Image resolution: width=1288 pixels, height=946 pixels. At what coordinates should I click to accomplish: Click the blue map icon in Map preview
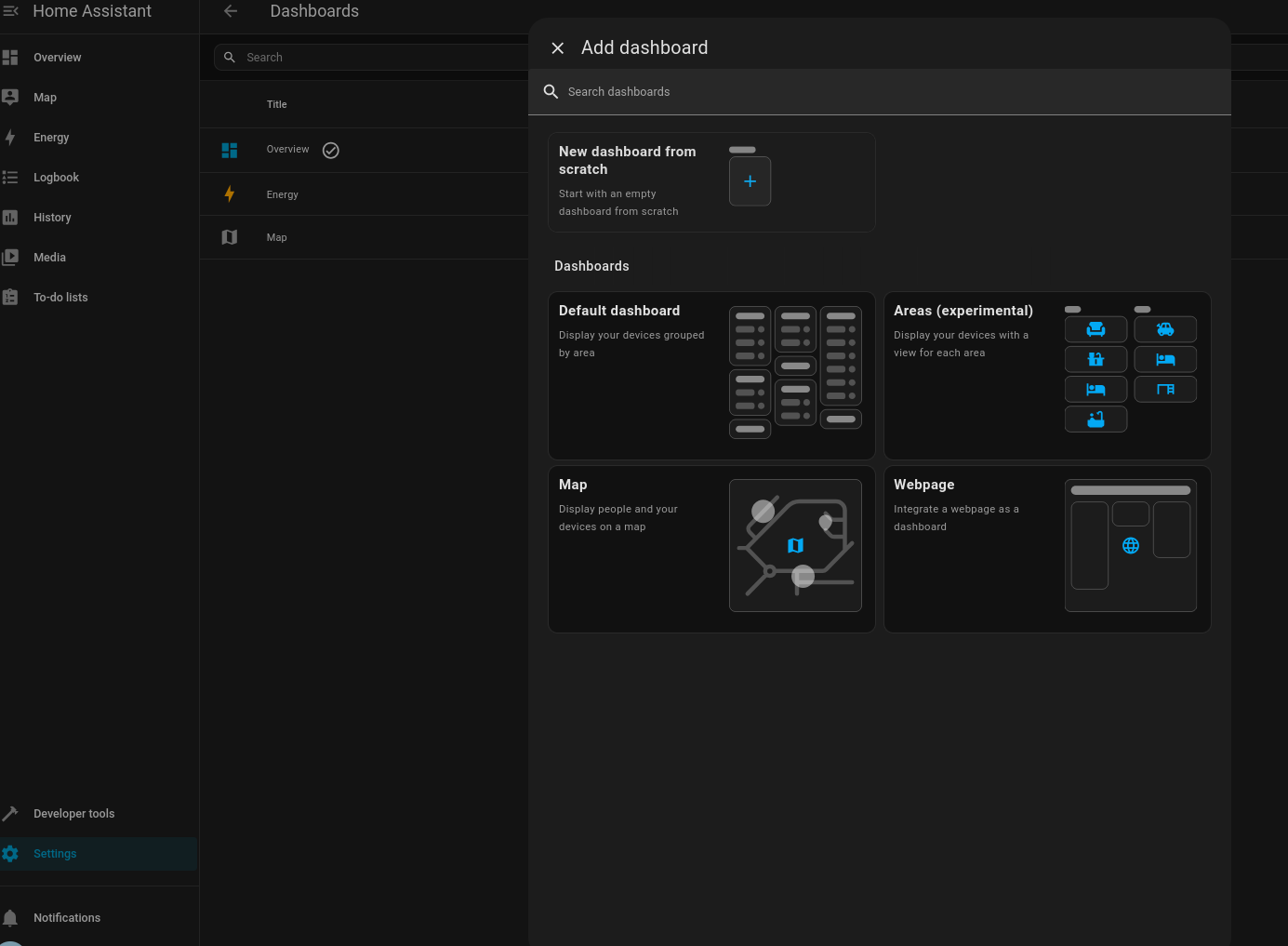[x=795, y=546]
